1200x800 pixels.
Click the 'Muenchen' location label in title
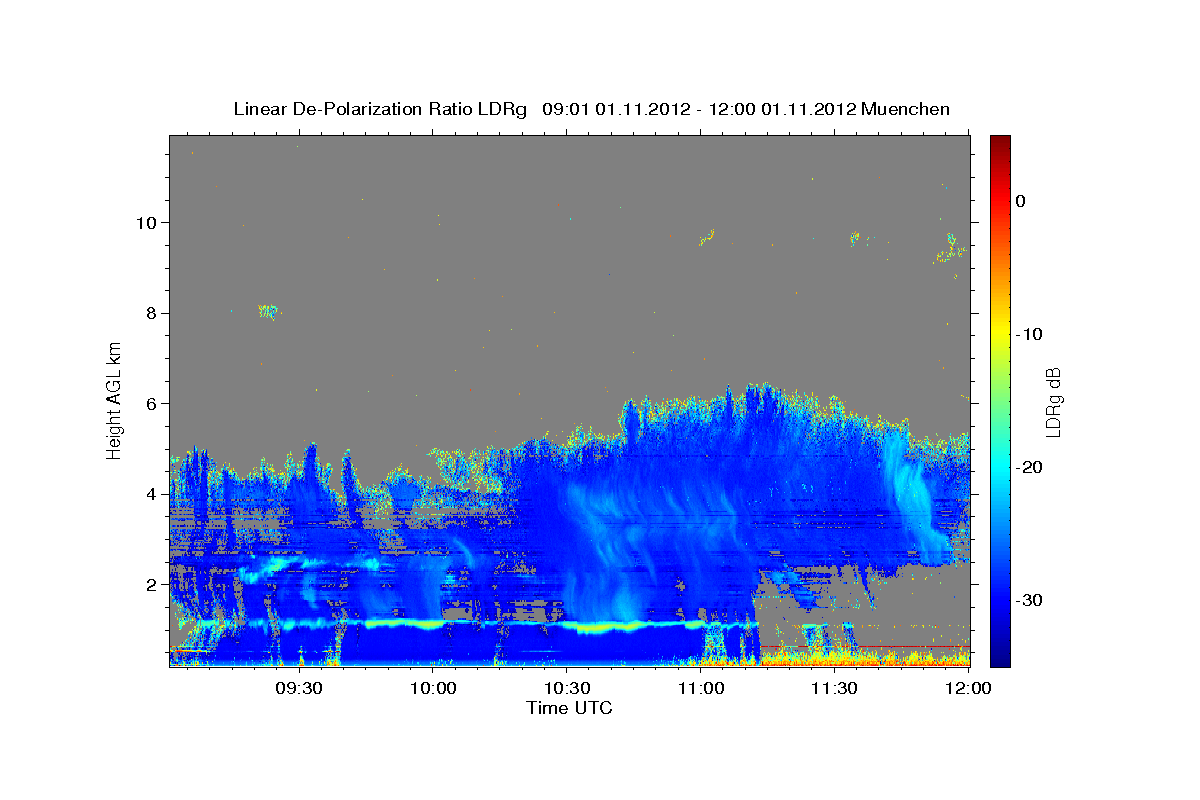tap(906, 109)
